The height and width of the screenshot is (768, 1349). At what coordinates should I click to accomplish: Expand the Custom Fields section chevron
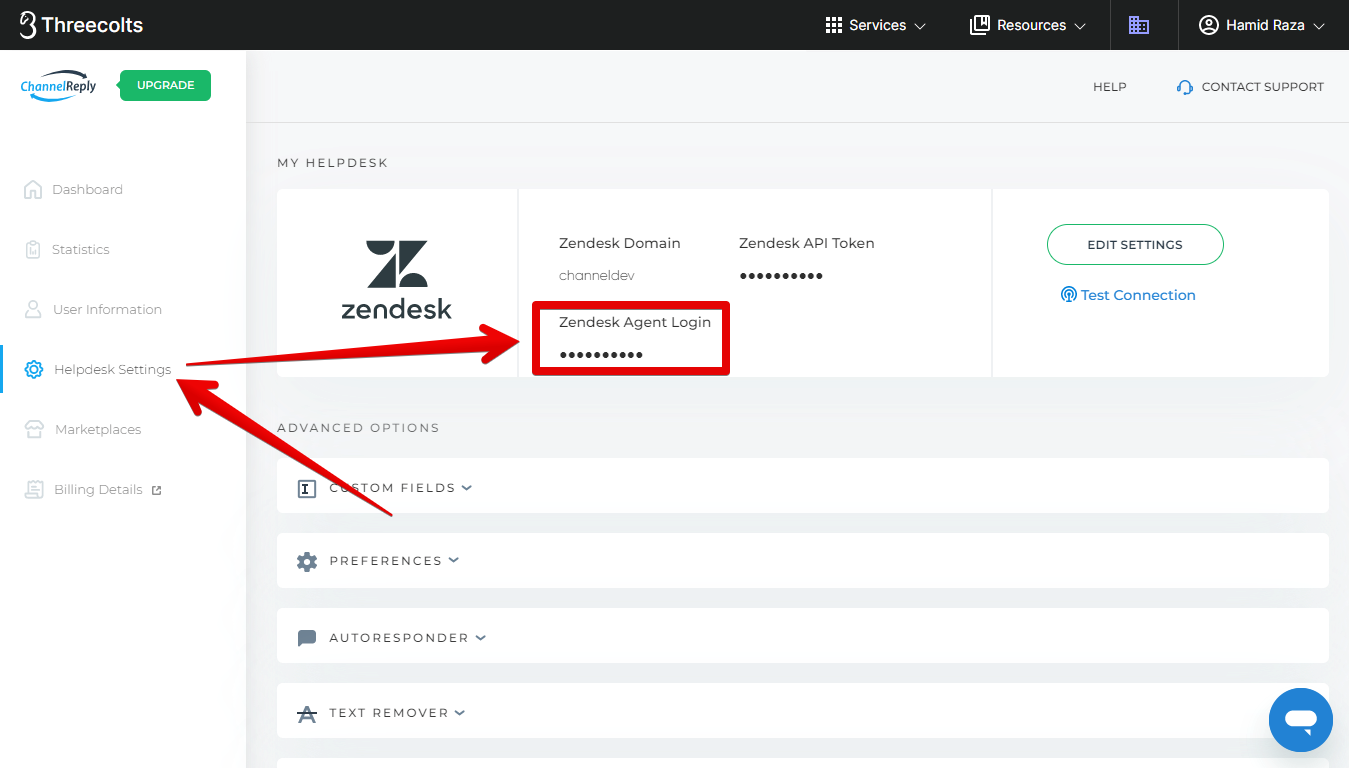click(467, 487)
